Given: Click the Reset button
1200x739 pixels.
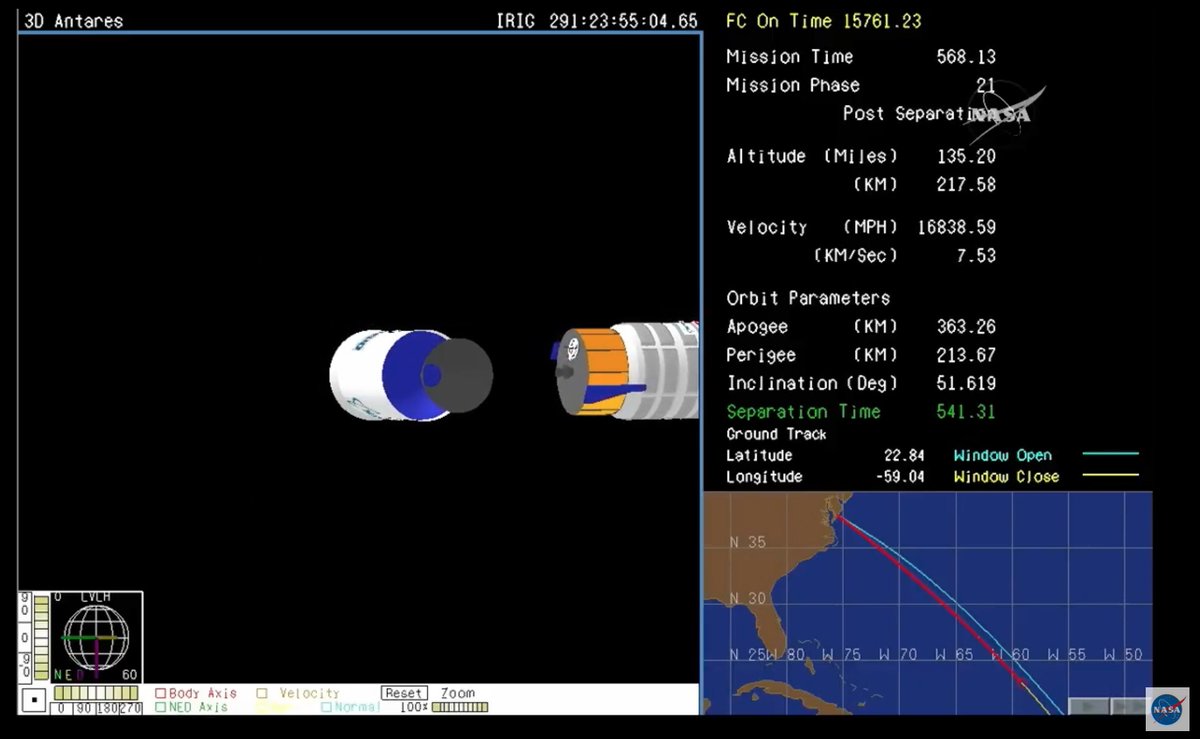Looking at the screenshot, I should point(404,693).
